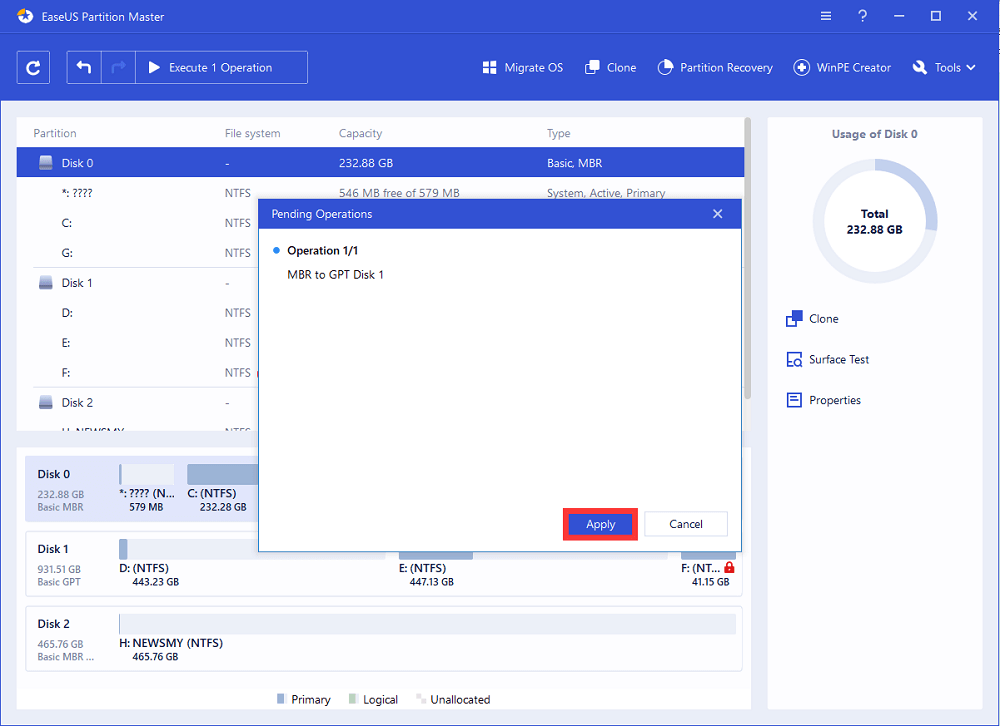
Task: Click the H: NEWSMY partition bar
Action: click(427, 624)
